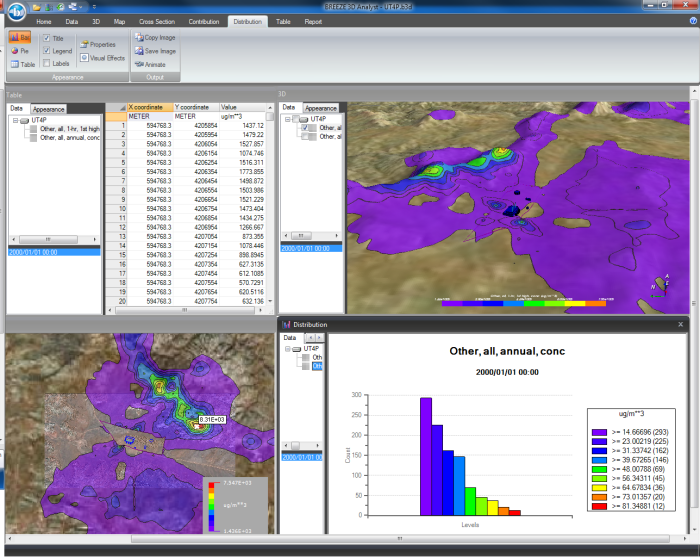Copy Image to clipboard
700x557 pixels.
pyautogui.click(x=155, y=37)
